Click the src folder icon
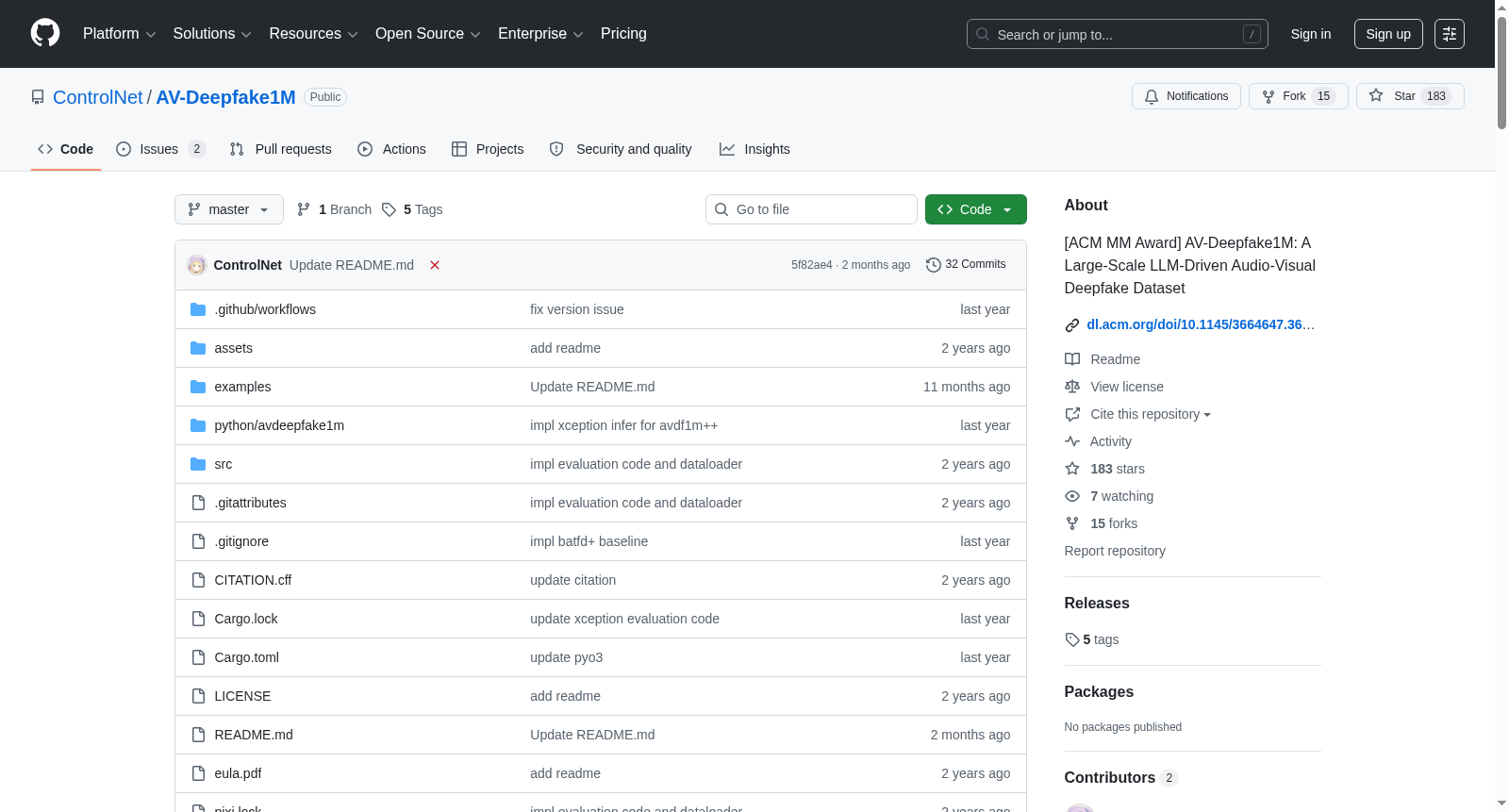Viewport: 1509px width, 812px height. 198,464
